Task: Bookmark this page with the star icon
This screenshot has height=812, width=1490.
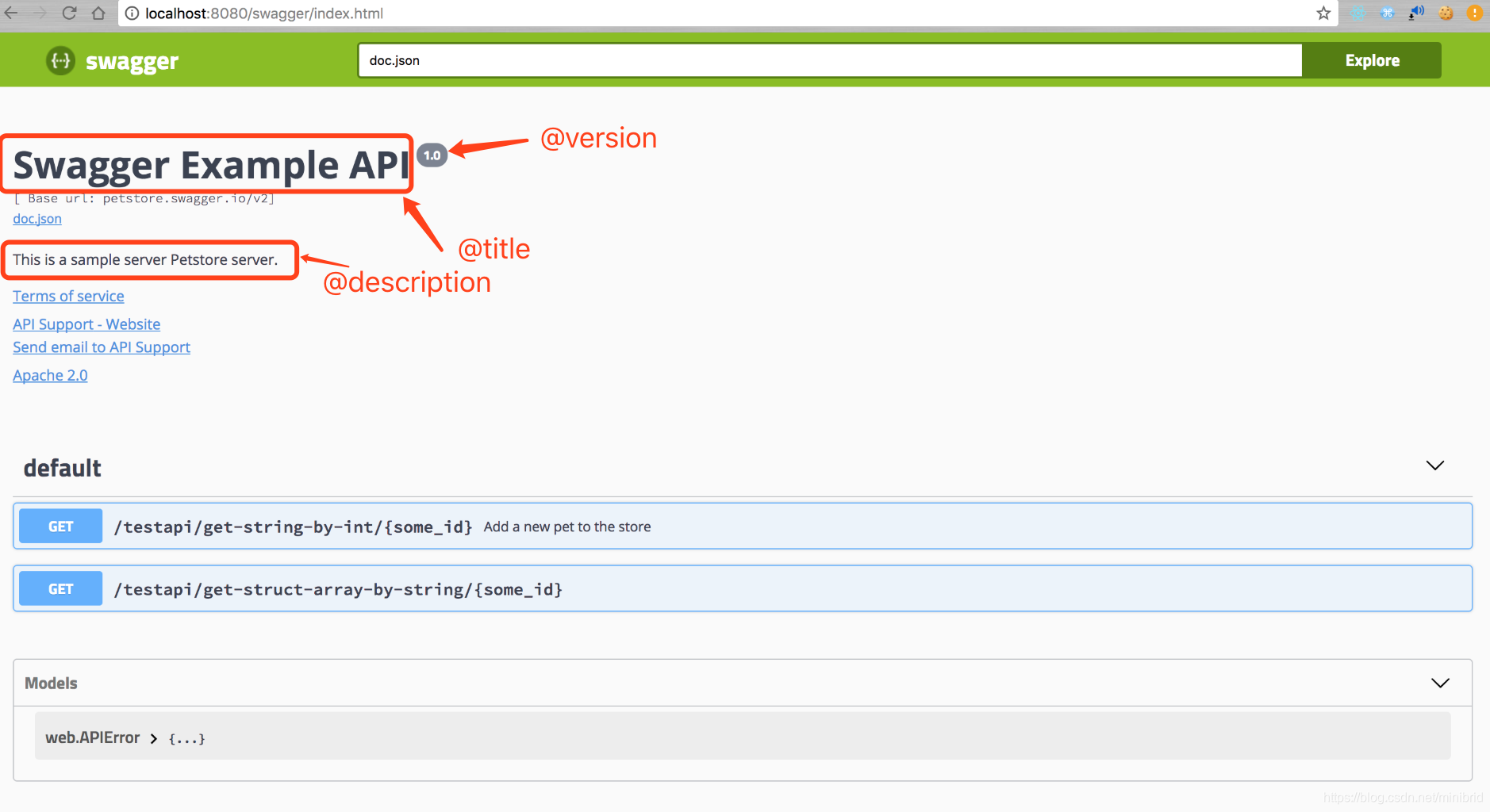Action: tap(1323, 13)
